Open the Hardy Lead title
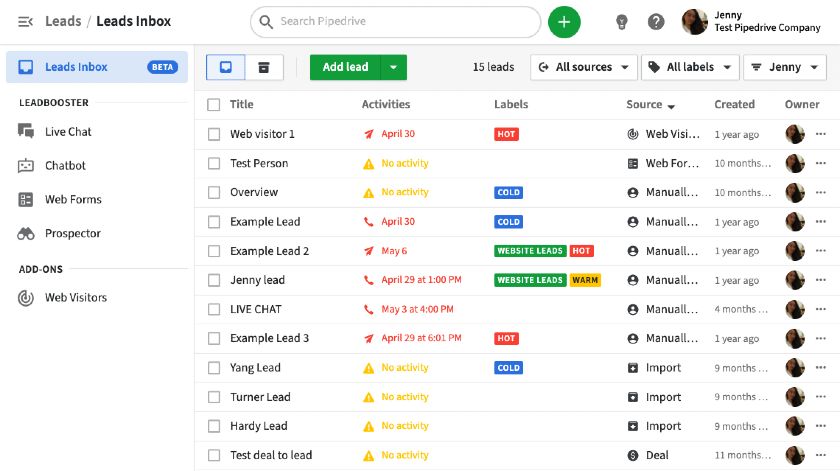Screen dimensions: 840x471 [x=259, y=426]
